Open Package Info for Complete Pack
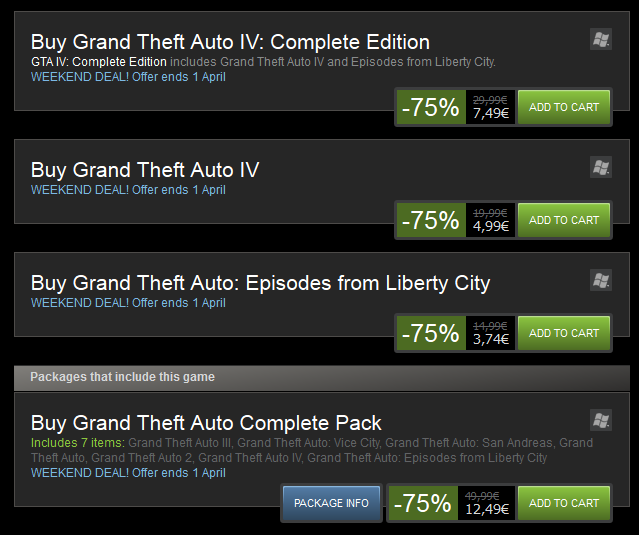This screenshot has height=535, width=639. [331, 503]
